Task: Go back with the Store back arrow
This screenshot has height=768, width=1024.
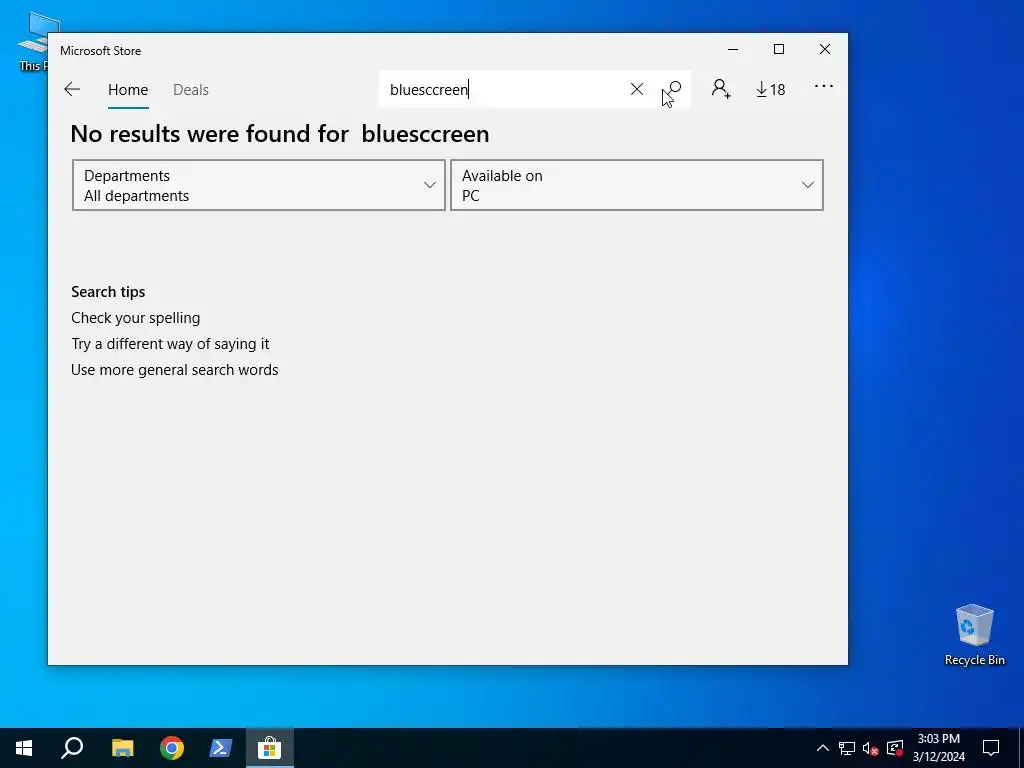Action: pos(72,89)
